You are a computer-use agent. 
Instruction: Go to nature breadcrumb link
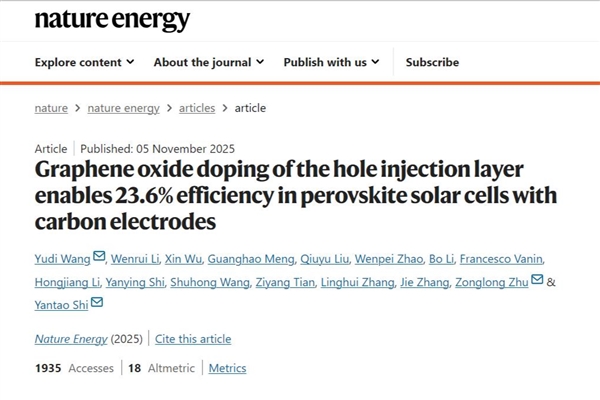[51, 108]
